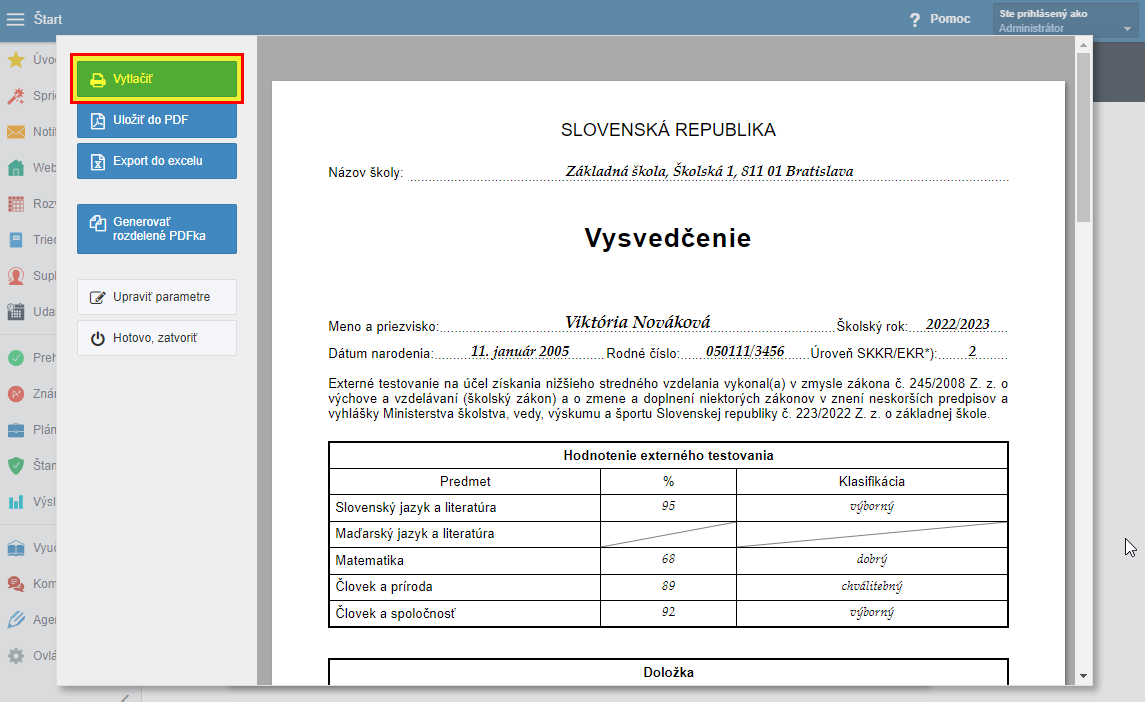
Task: Open the hamburger menu next to Štart
Action: coord(15,19)
